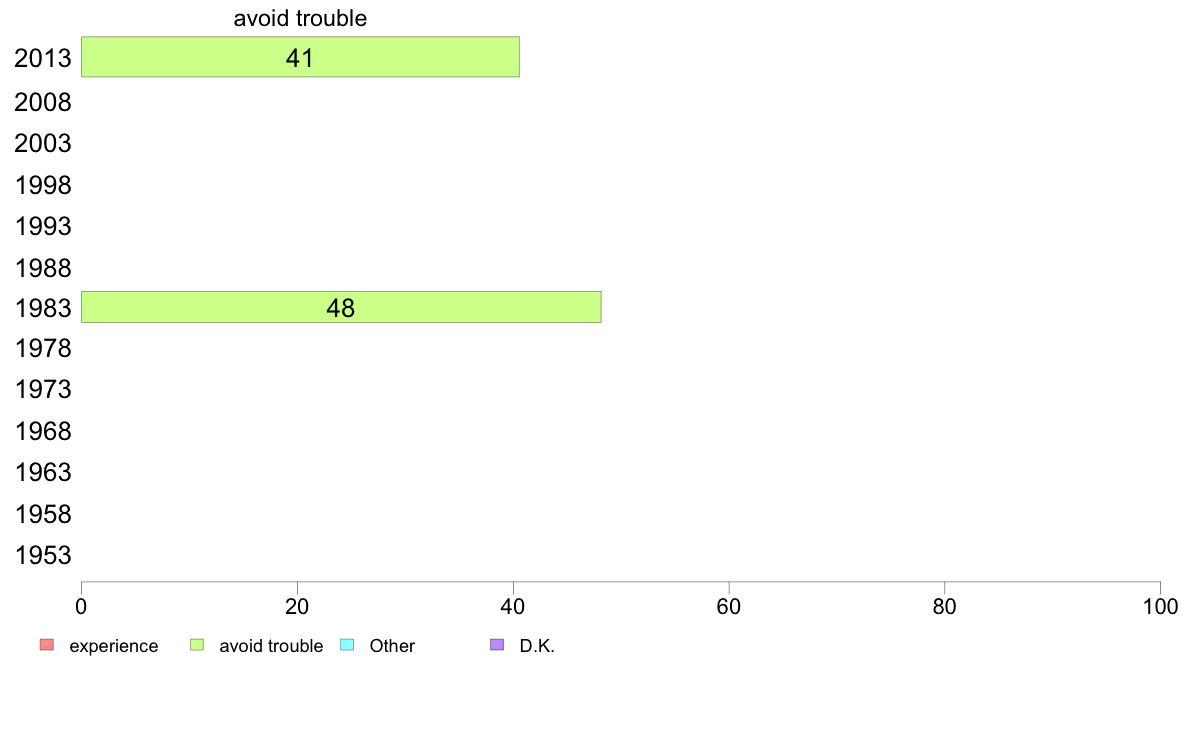Click the 60 tick label on x-axis

pos(729,606)
